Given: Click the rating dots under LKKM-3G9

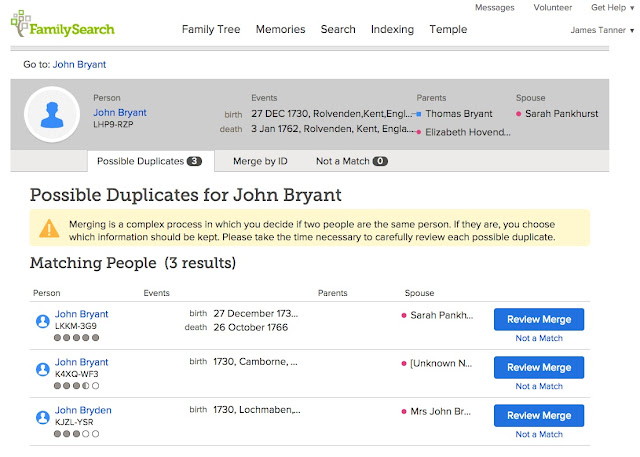Looking at the screenshot, I should [x=77, y=338].
